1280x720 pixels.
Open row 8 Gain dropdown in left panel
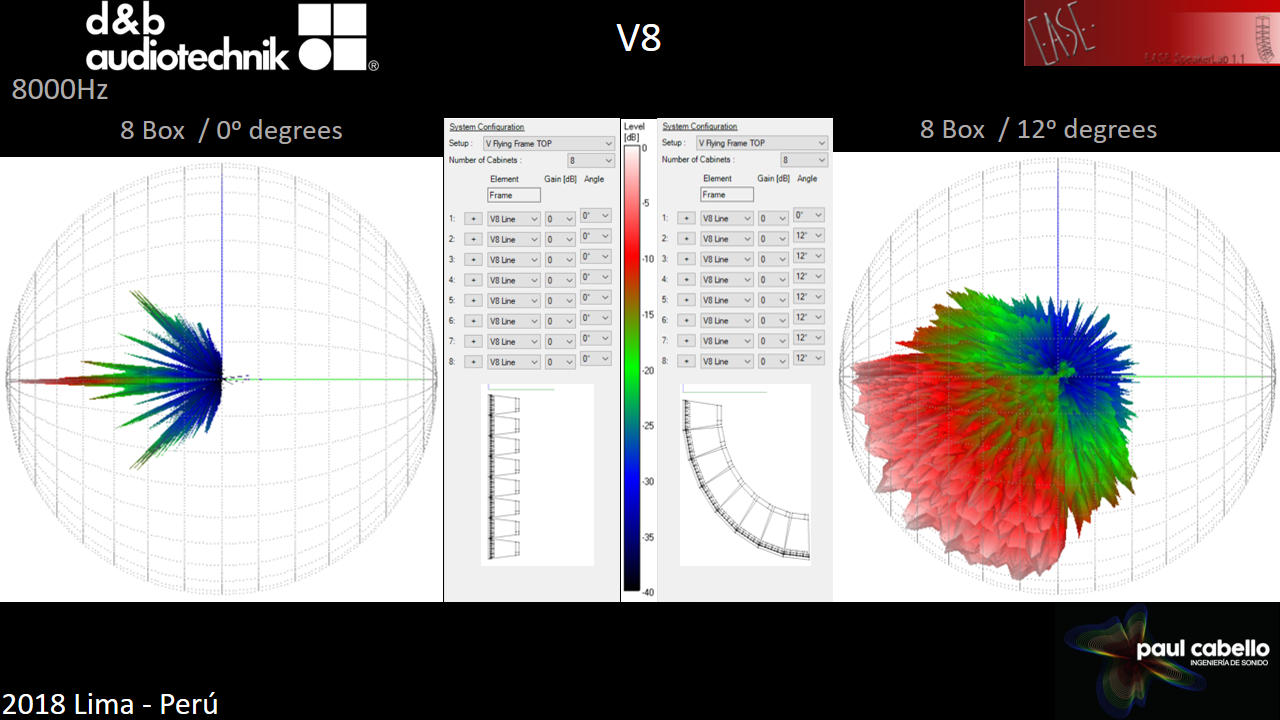(x=560, y=362)
